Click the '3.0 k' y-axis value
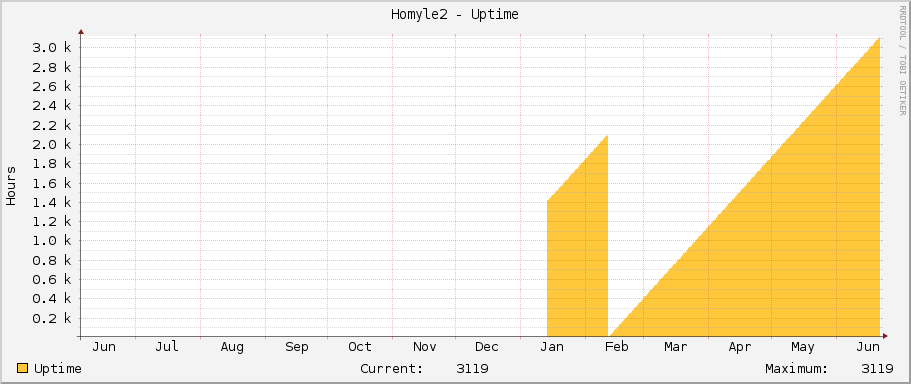 (51, 48)
